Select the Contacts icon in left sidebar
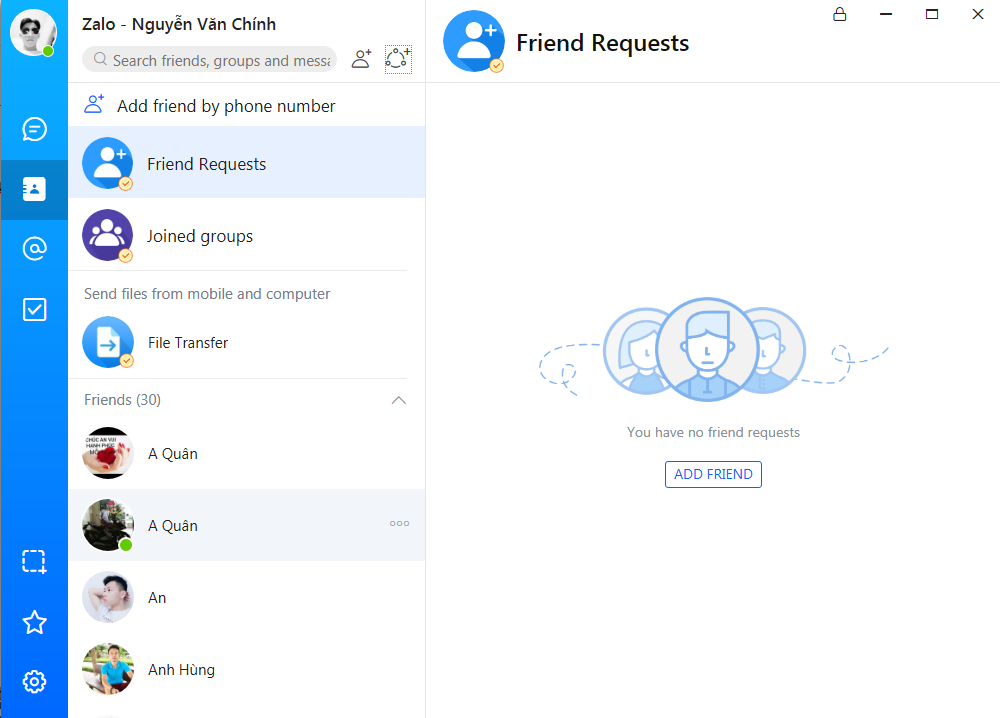Screen dimensions: 1000x718 point(34,189)
